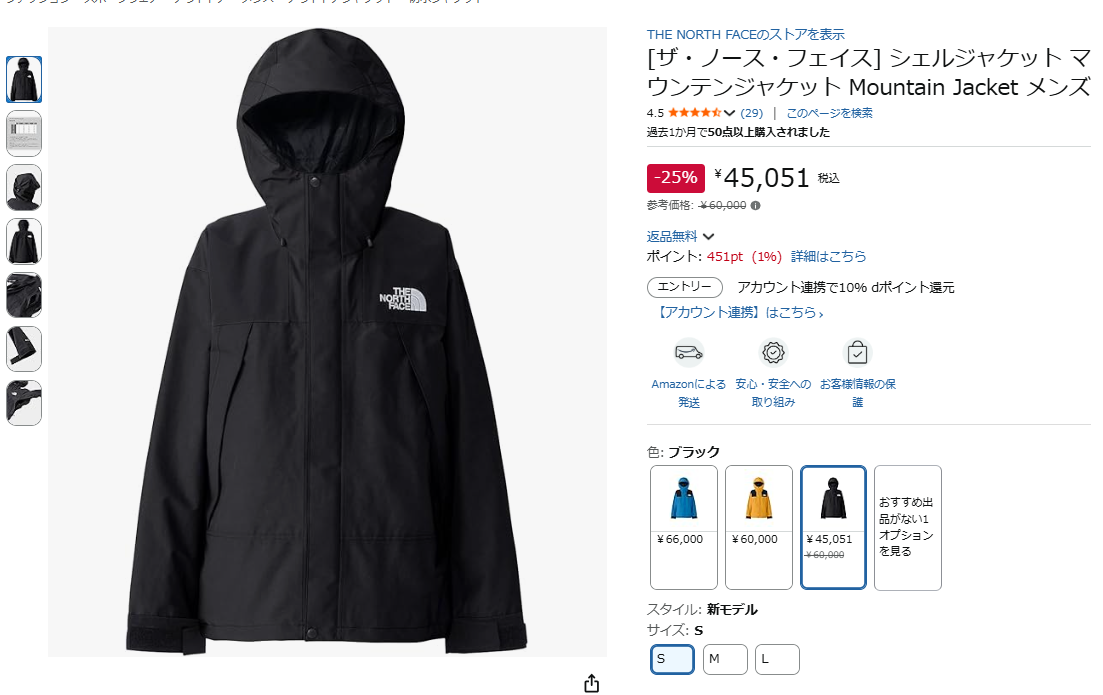
Task: Select the yellow jacket color swatch
Action: (758, 527)
